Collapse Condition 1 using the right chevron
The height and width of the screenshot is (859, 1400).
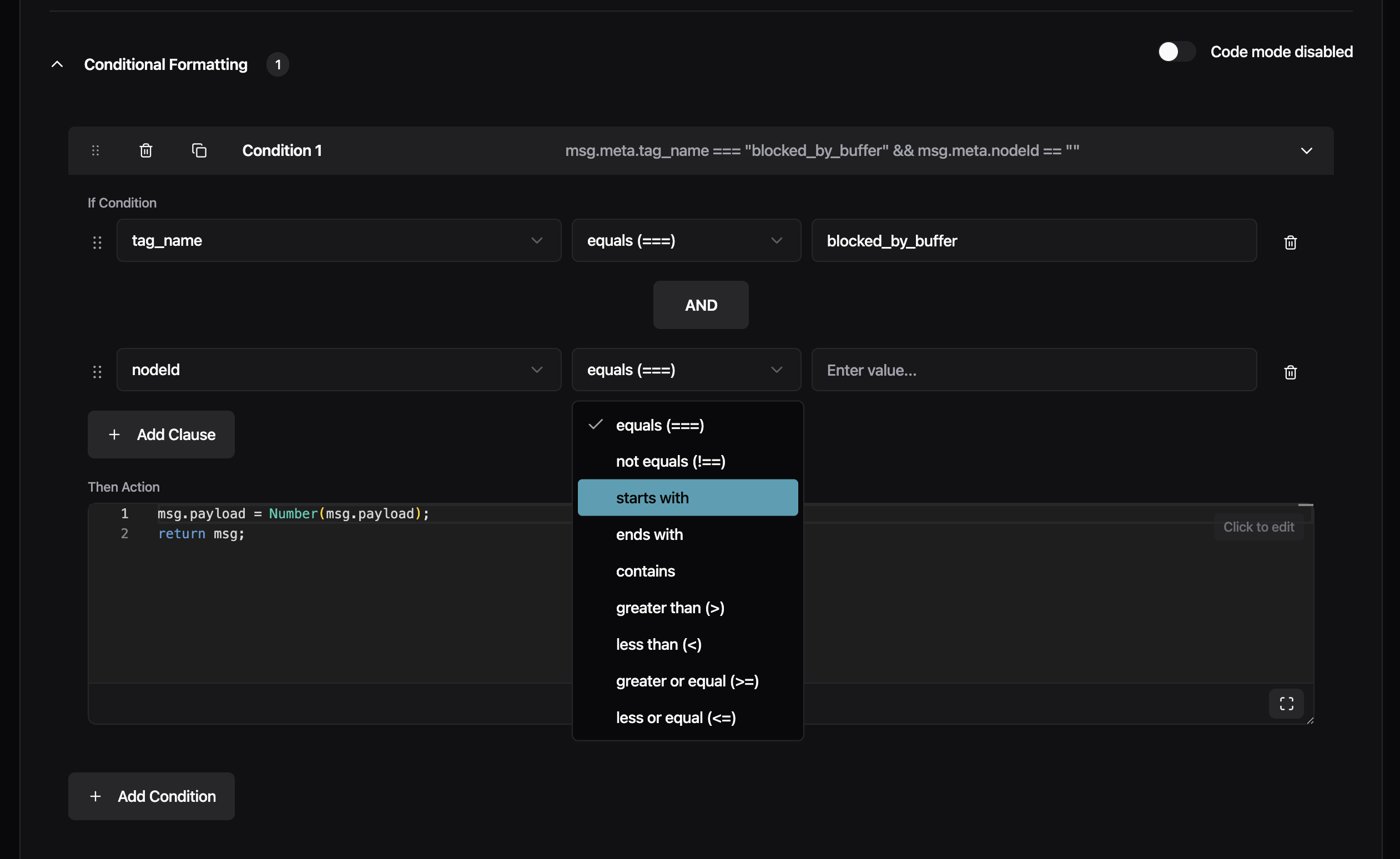(x=1306, y=150)
